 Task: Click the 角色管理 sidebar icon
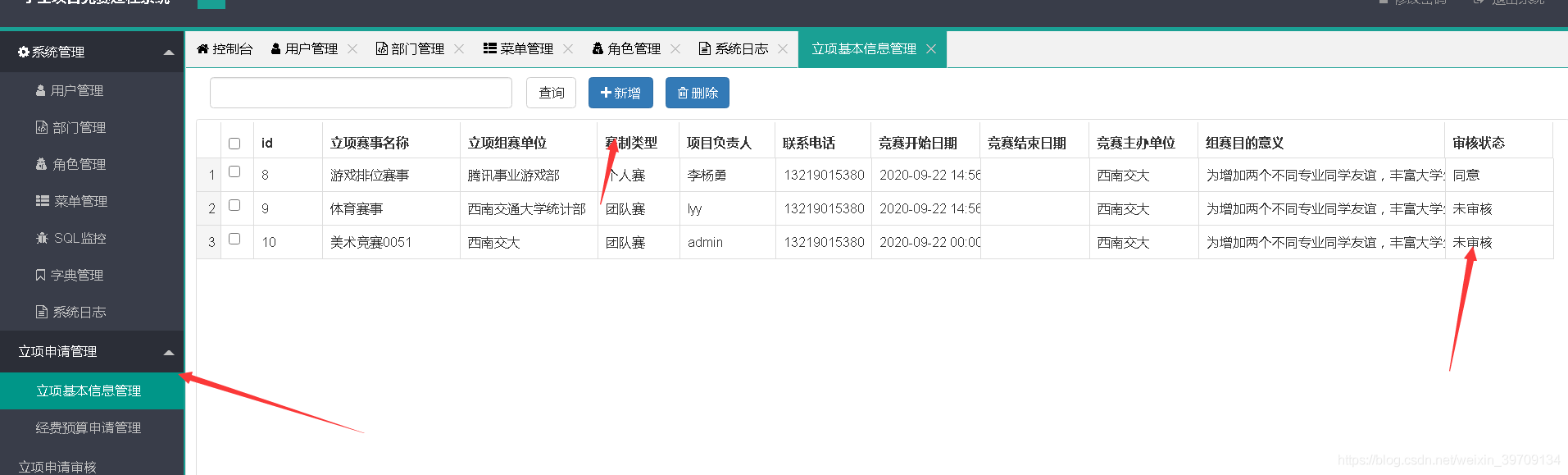[42, 164]
